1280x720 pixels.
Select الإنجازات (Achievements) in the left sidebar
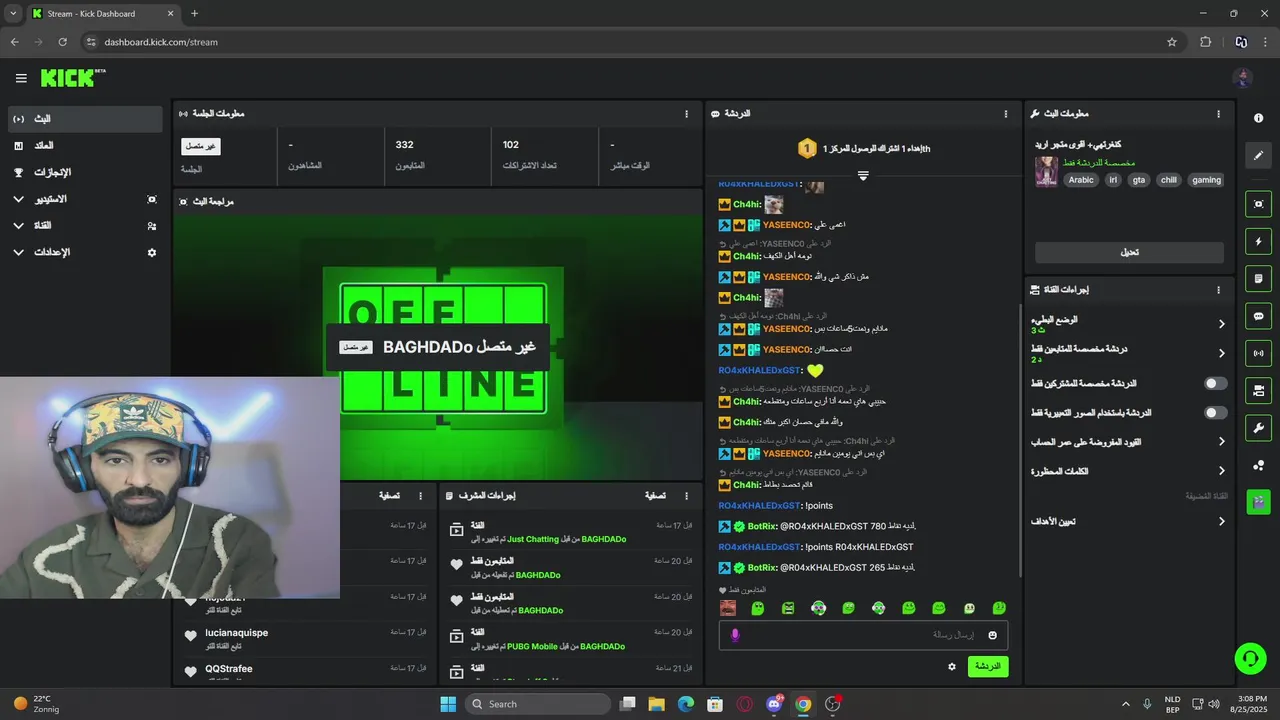85,172
